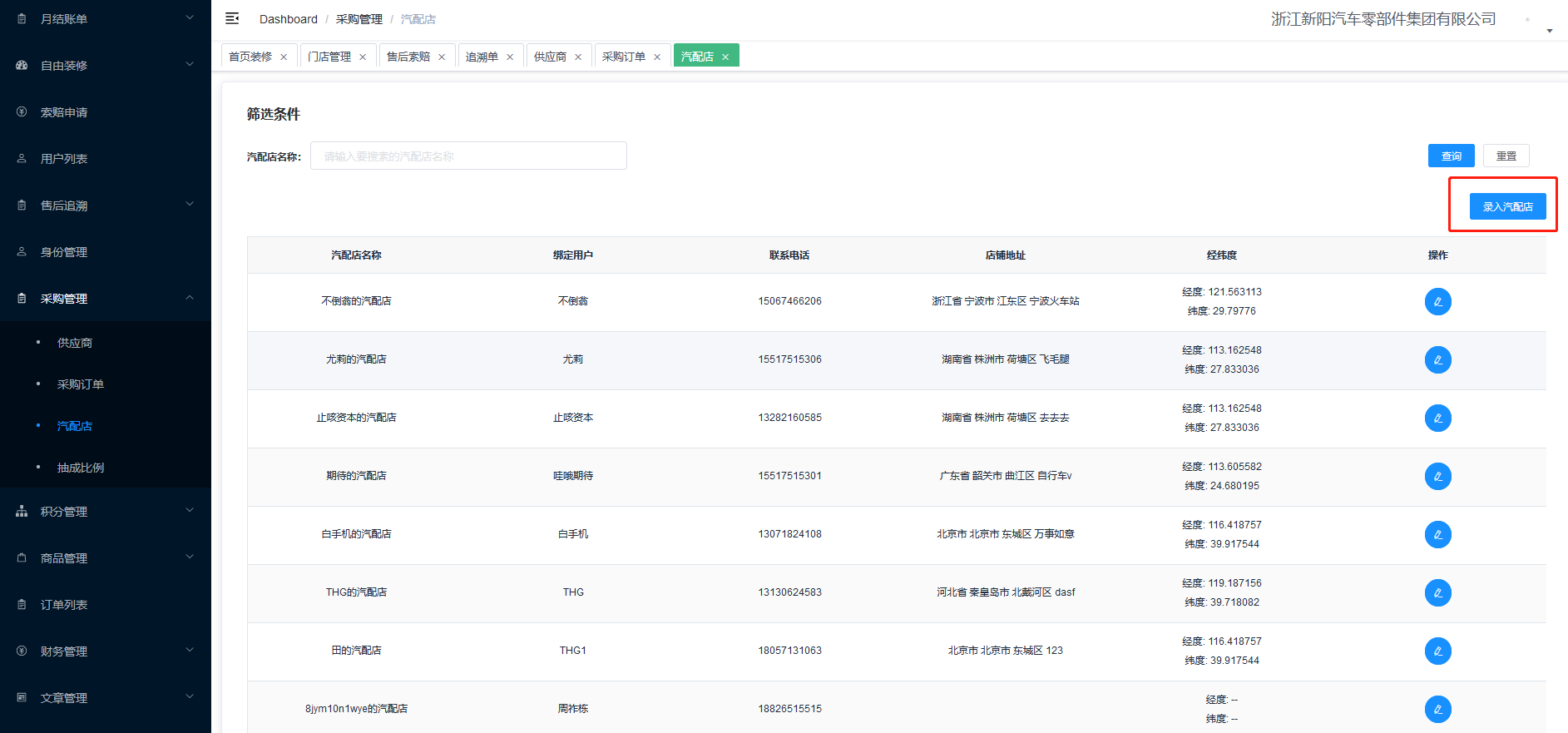Click the 重置 reset button
Image resolution: width=1568 pixels, height=733 pixels.
coord(1506,156)
